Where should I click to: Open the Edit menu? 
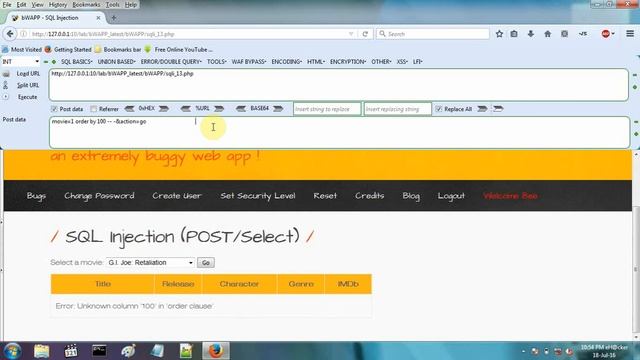pyautogui.click(x=21, y=4)
